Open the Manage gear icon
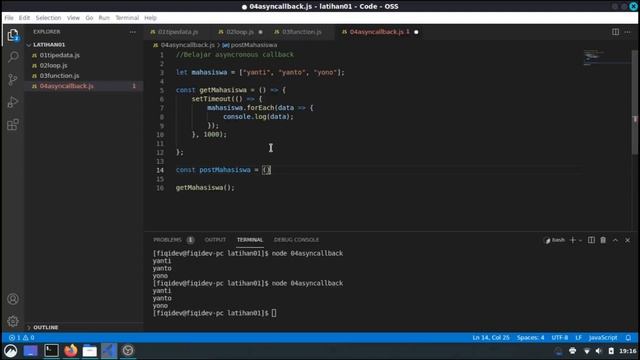 pyautogui.click(x=13, y=321)
